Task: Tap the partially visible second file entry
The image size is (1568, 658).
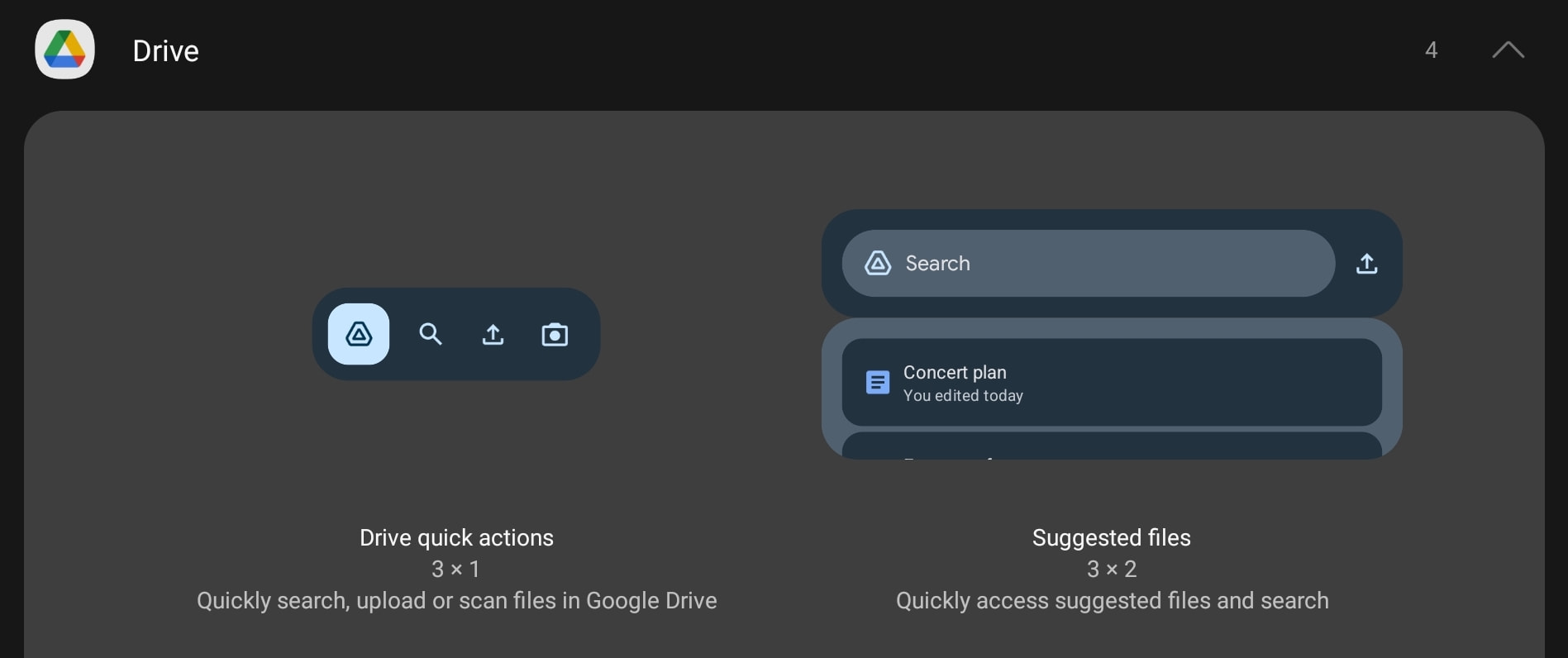Action: pos(1111,446)
